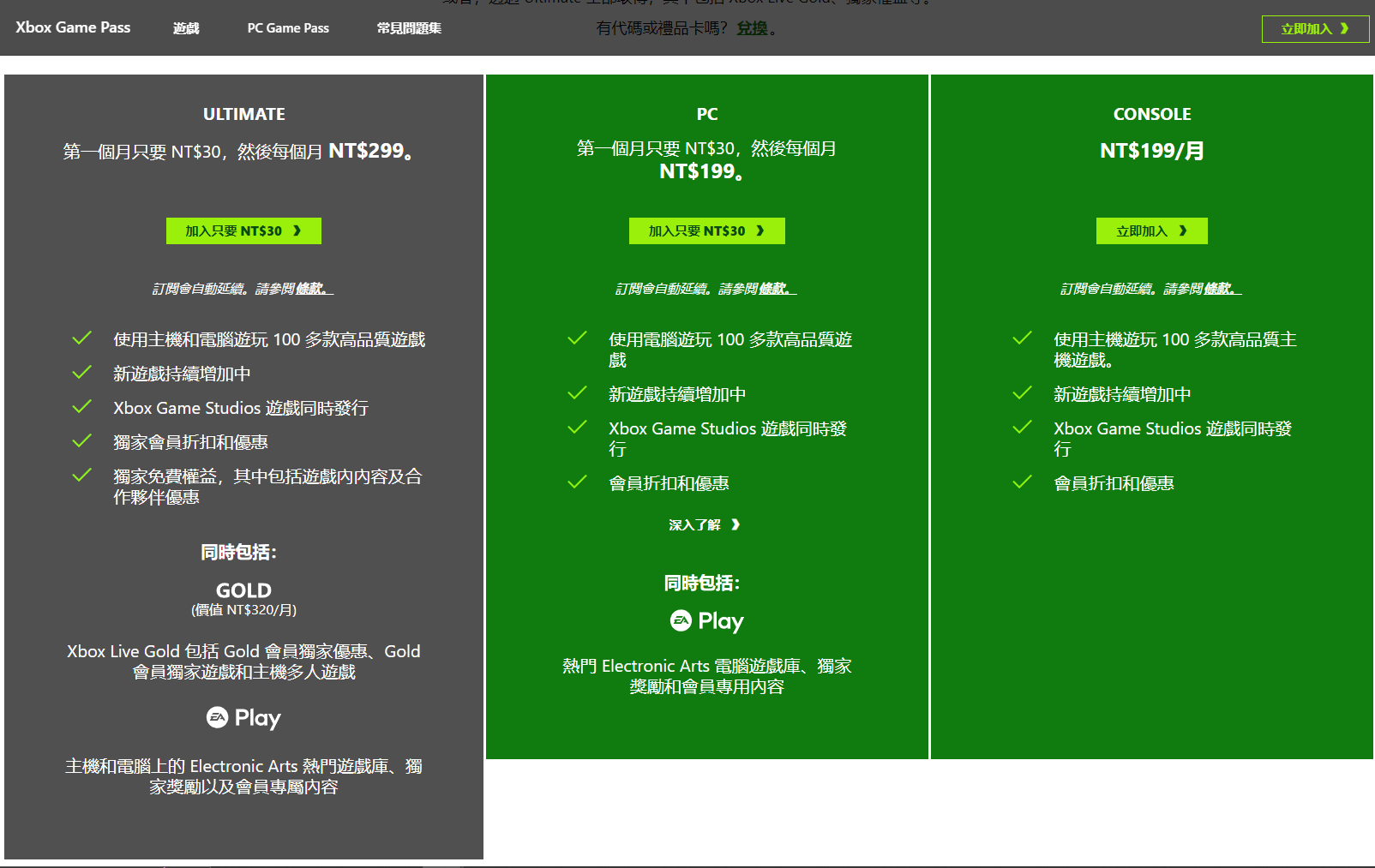Viewport: 1375px width, 868px height.
Task: Click 加入只要 NT$30 under PC plan
Action: (x=706, y=230)
